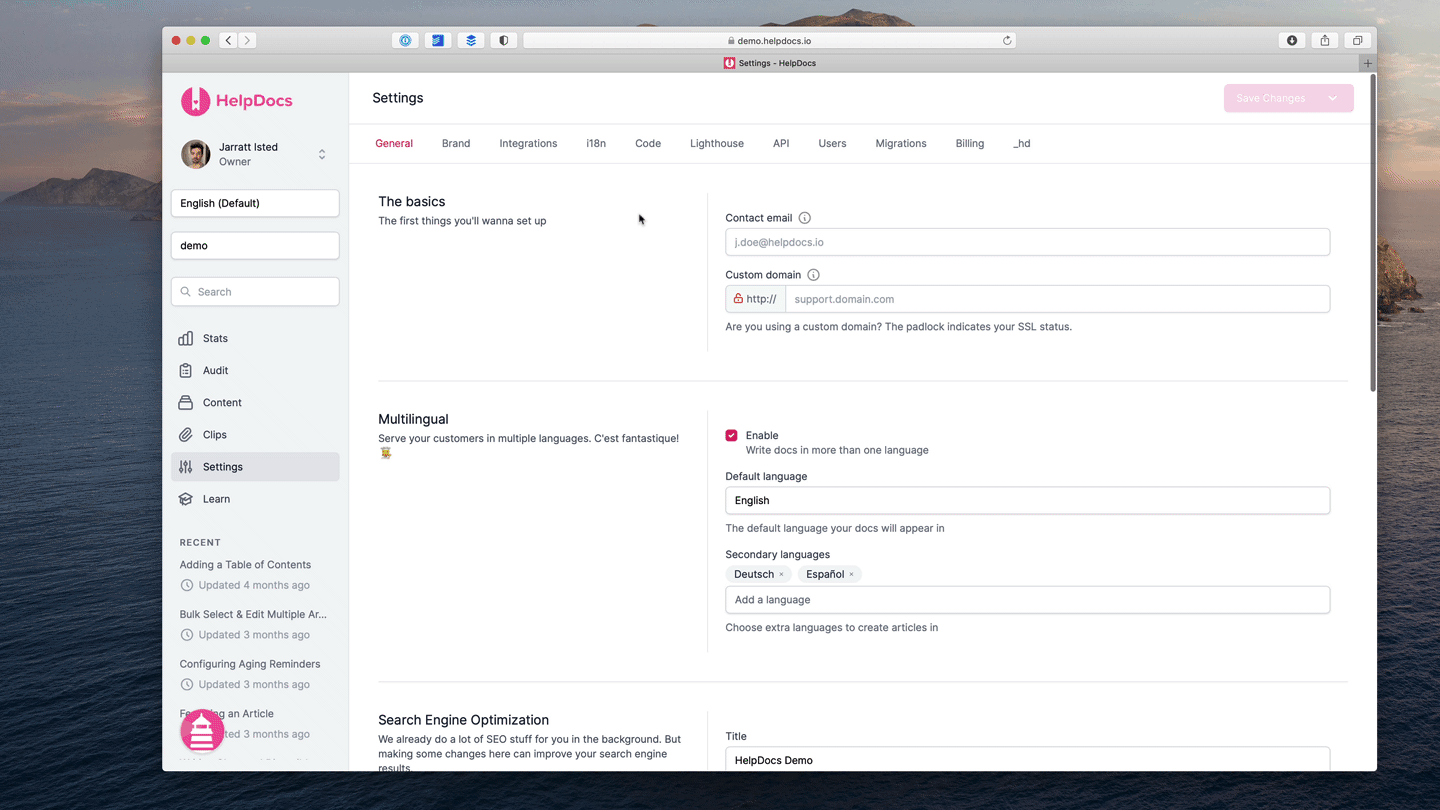Uncheck the Enable multilingual checkbox
The width and height of the screenshot is (1440, 810).
pos(731,435)
